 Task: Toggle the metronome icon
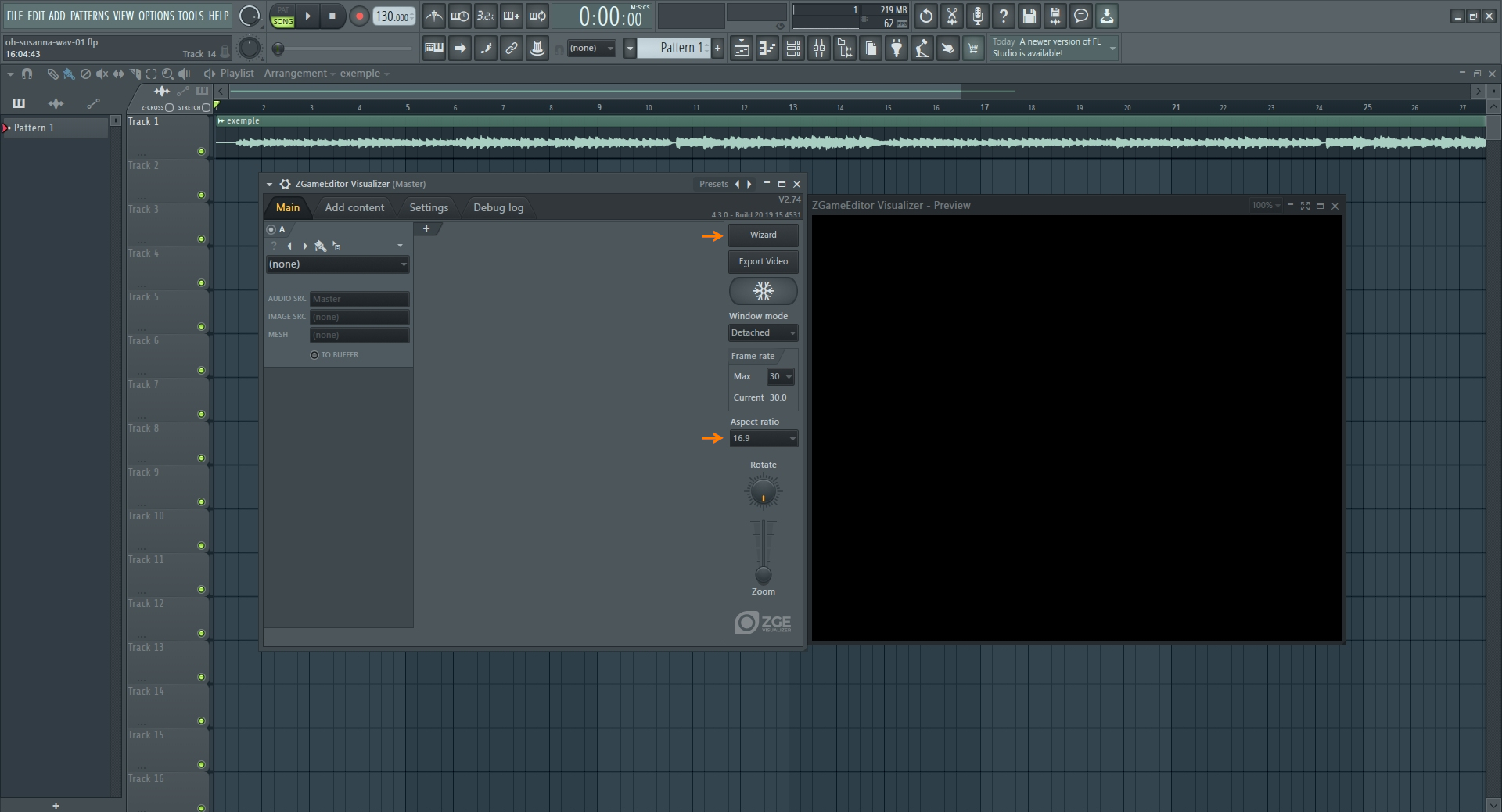(x=433, y=16)
